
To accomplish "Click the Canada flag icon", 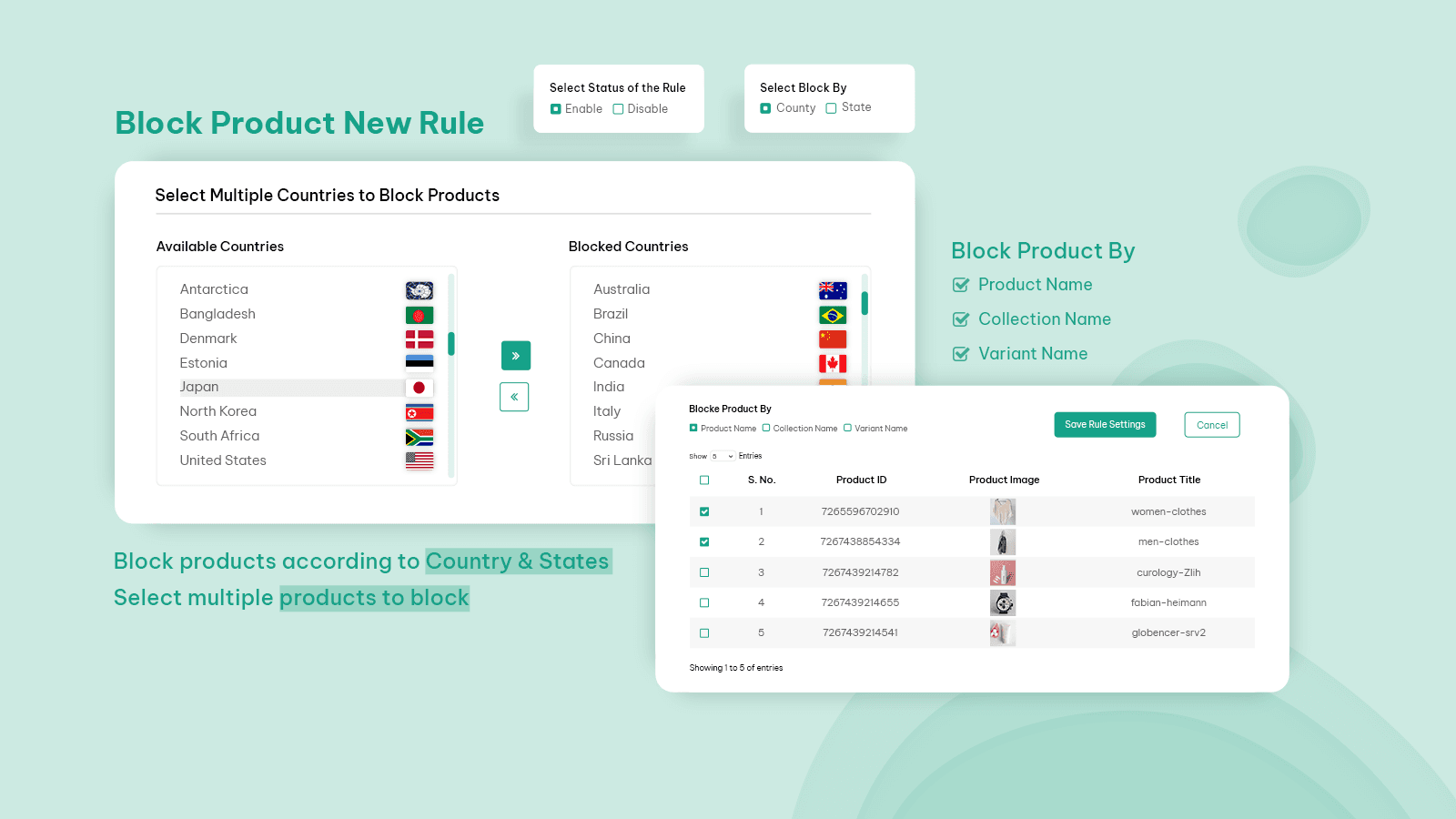I will [x=832, y=363].
